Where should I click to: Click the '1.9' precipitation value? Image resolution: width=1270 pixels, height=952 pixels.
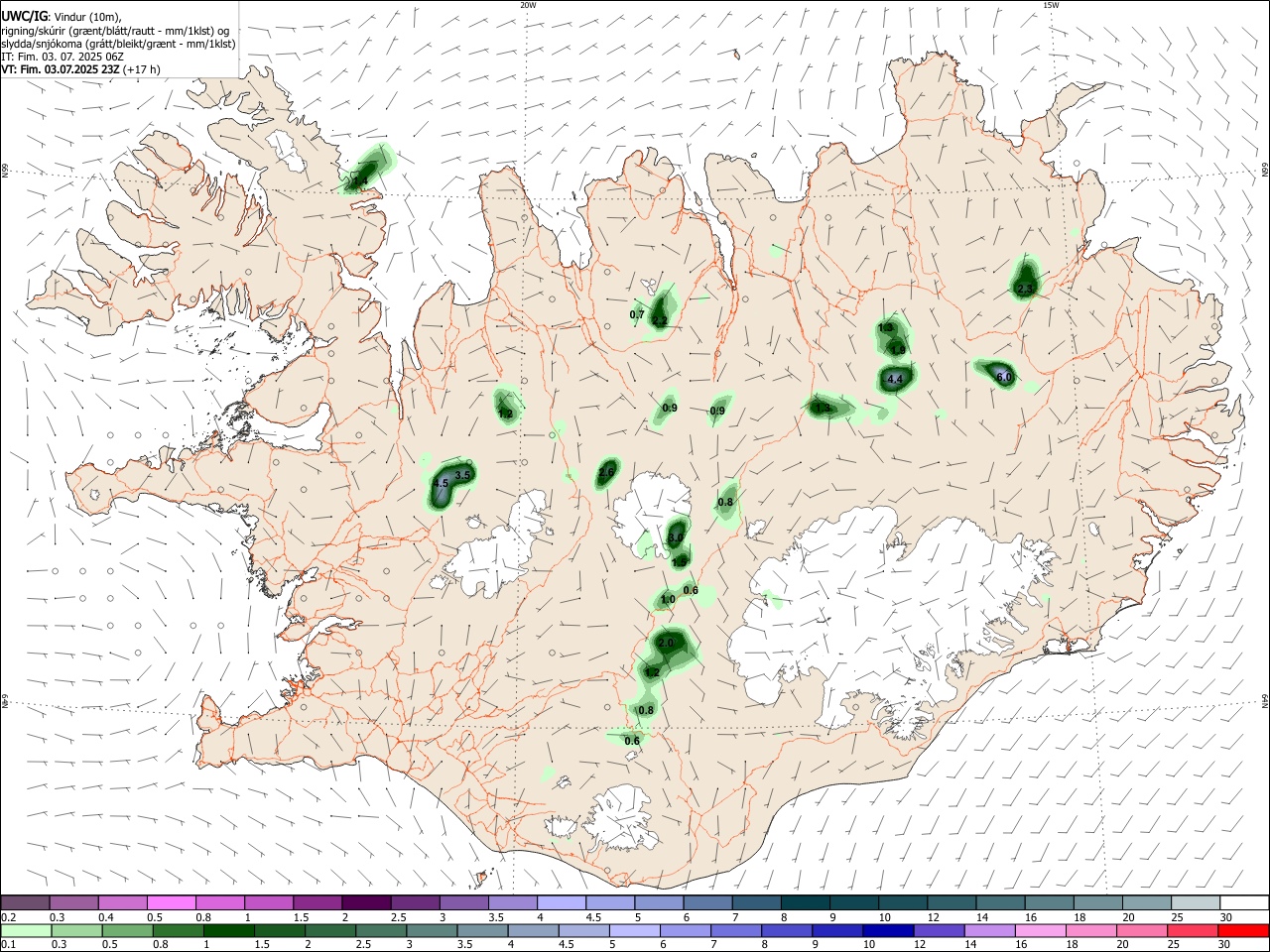click(898, 349)
